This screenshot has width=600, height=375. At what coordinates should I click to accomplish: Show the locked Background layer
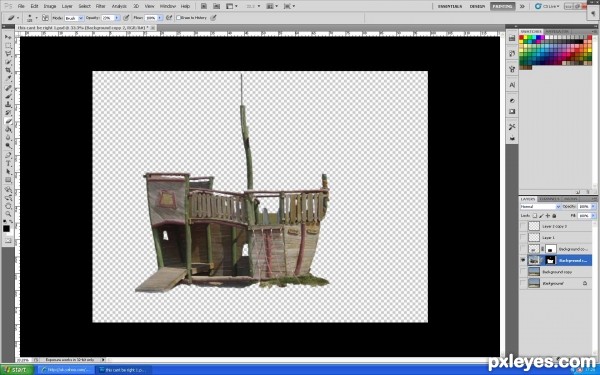click(523, 283)
